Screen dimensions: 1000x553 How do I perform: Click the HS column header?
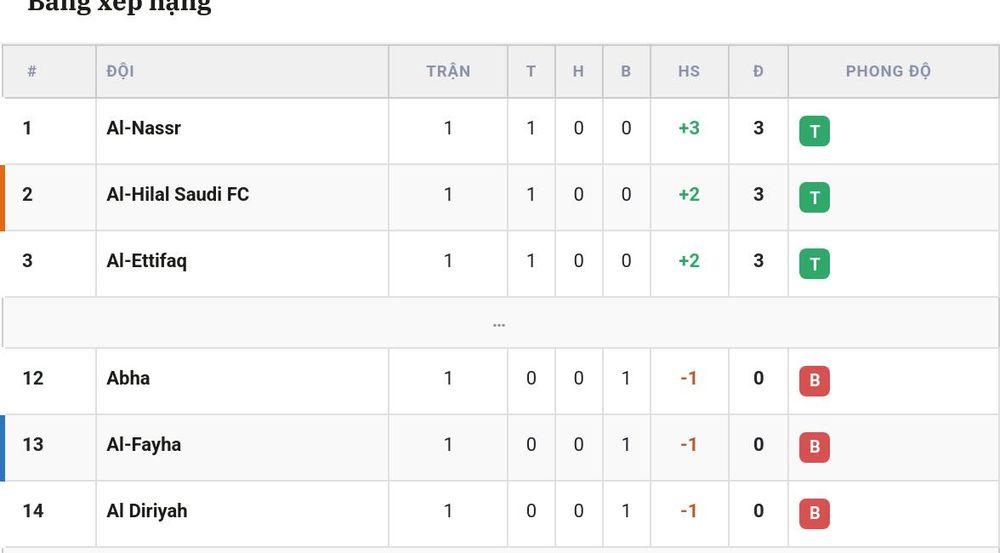pos(689,71)
